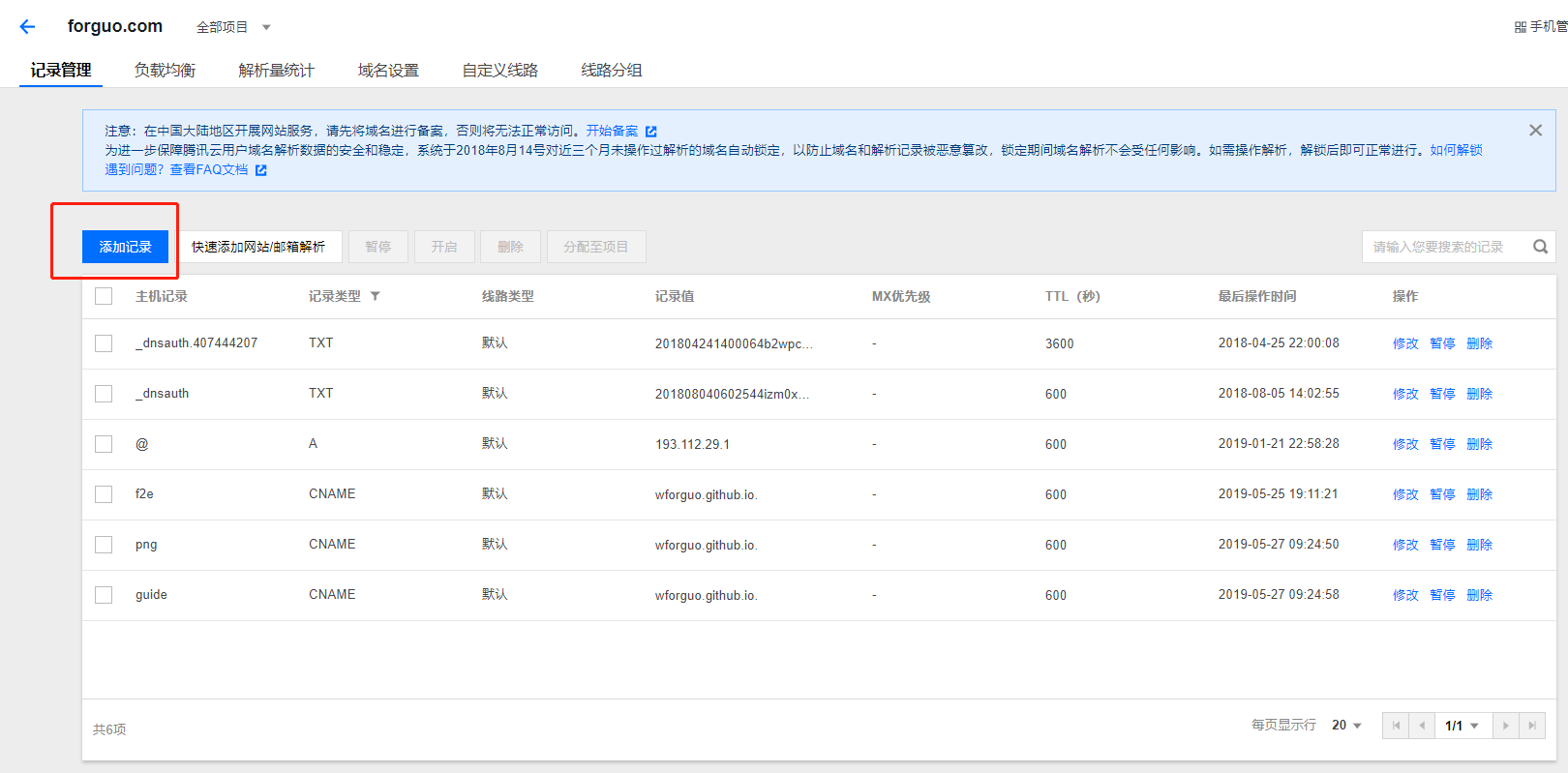Click 删除 for the @ A record

coord(1479,444)
